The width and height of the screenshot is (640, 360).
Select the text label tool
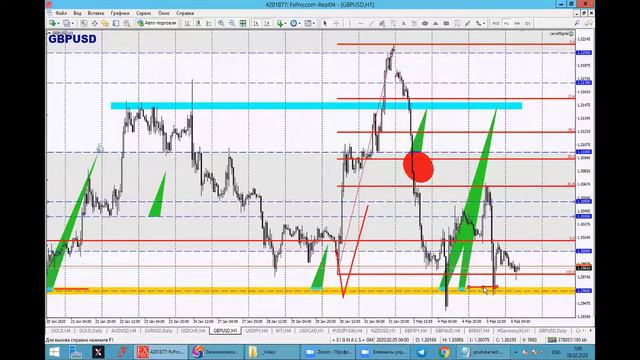[x=414, y=23]
